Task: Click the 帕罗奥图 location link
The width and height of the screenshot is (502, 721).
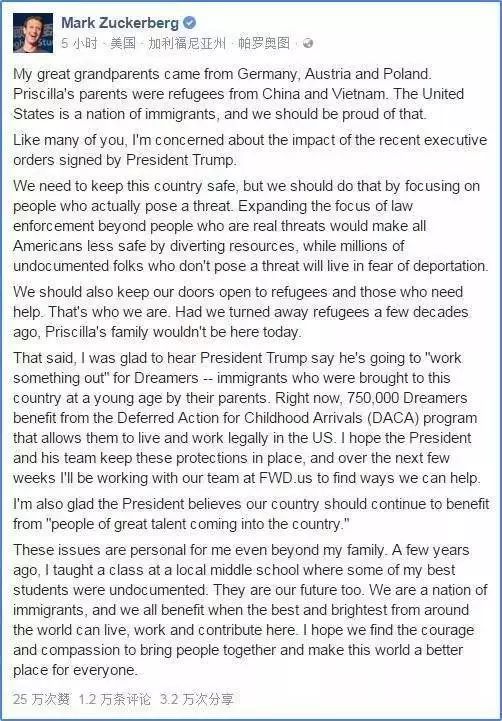Action: tap(264, 44)
